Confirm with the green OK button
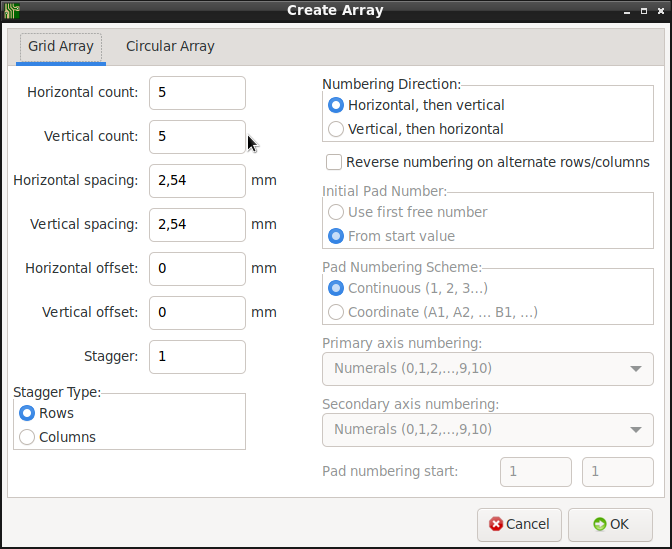Screen dimensions: 672x549 pos(610,525)
